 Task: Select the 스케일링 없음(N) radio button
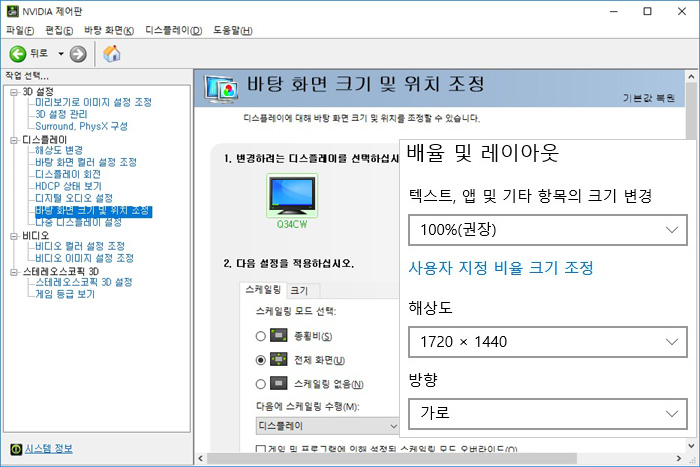(261, 384)
